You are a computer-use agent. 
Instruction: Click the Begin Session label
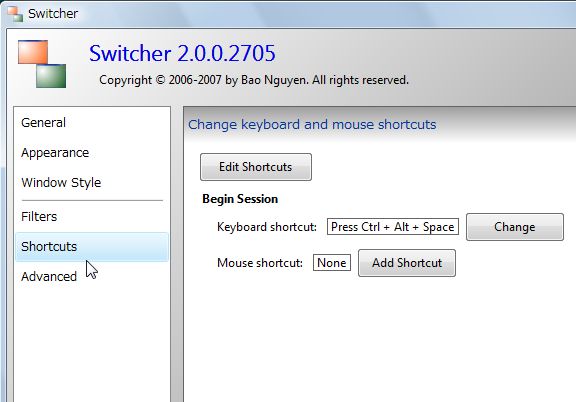pos(240,199)
